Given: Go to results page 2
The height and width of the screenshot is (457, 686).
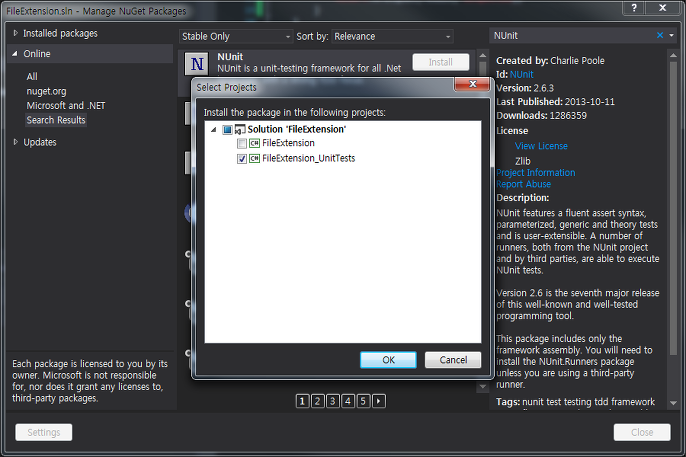Looking at the screenshot, I should coord(318,401).
